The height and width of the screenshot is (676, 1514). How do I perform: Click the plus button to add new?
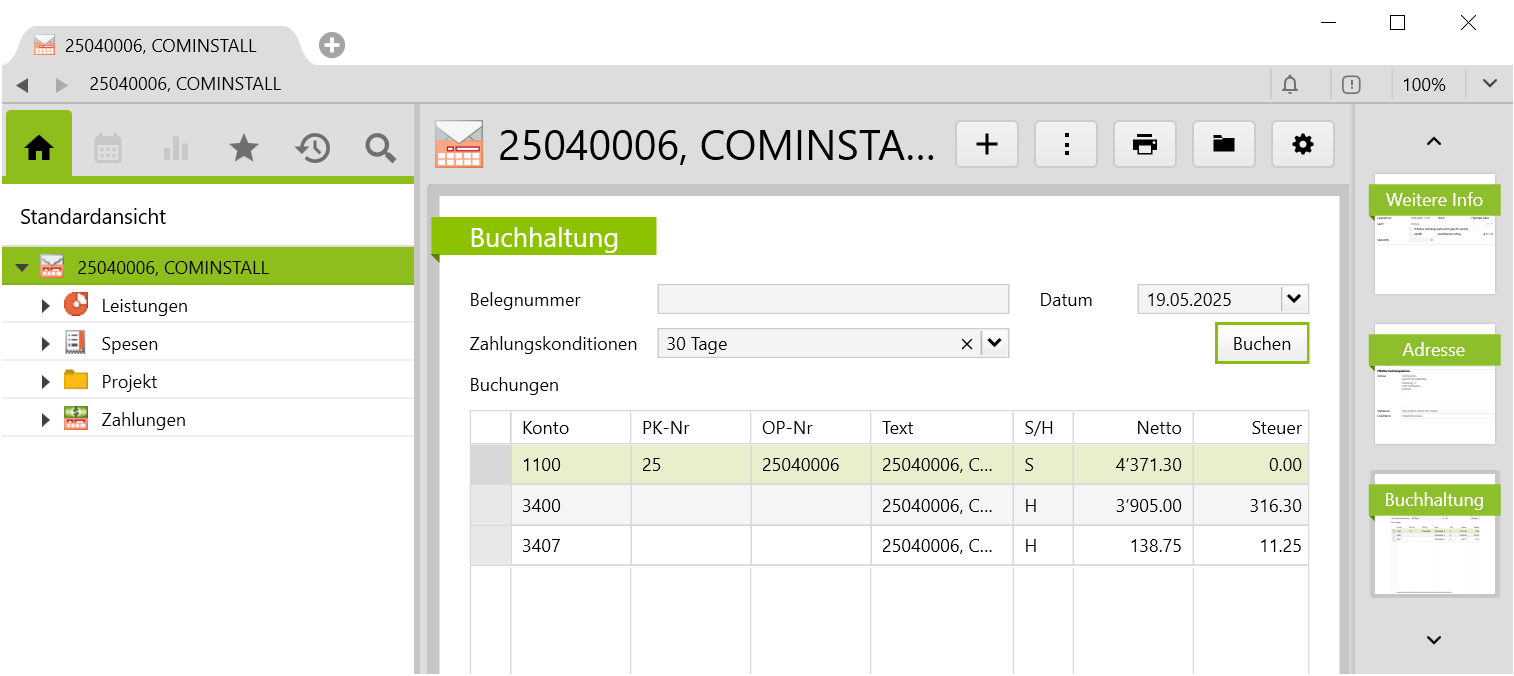pos(986,145)
